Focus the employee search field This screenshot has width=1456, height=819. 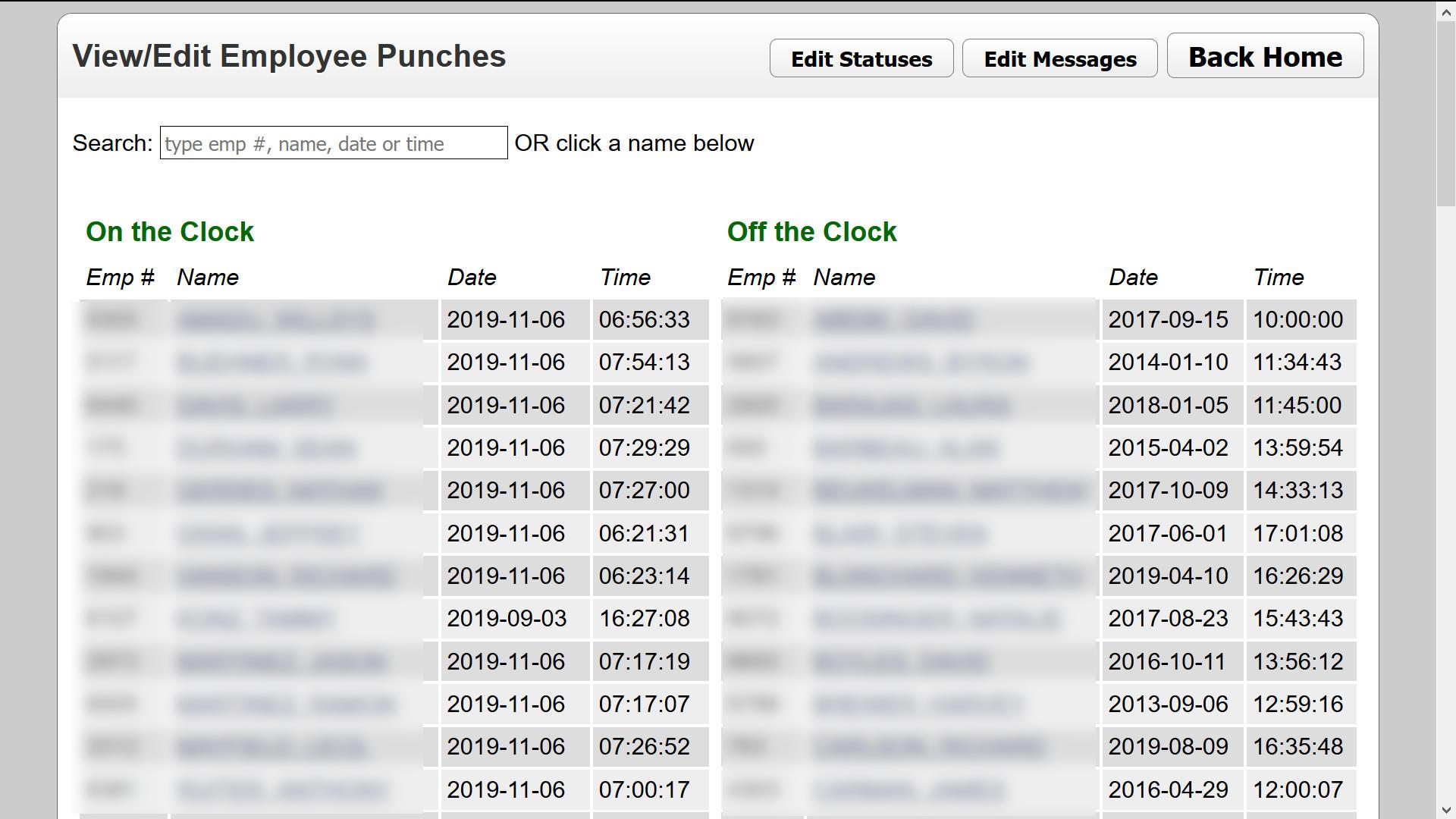(x=334, y=143)
